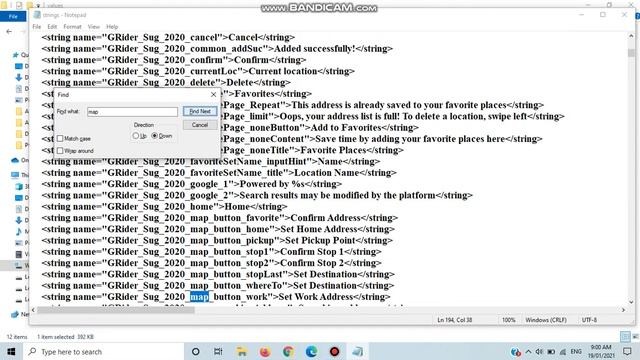Open Task View from the taskbar

click(x=218, y=351)
